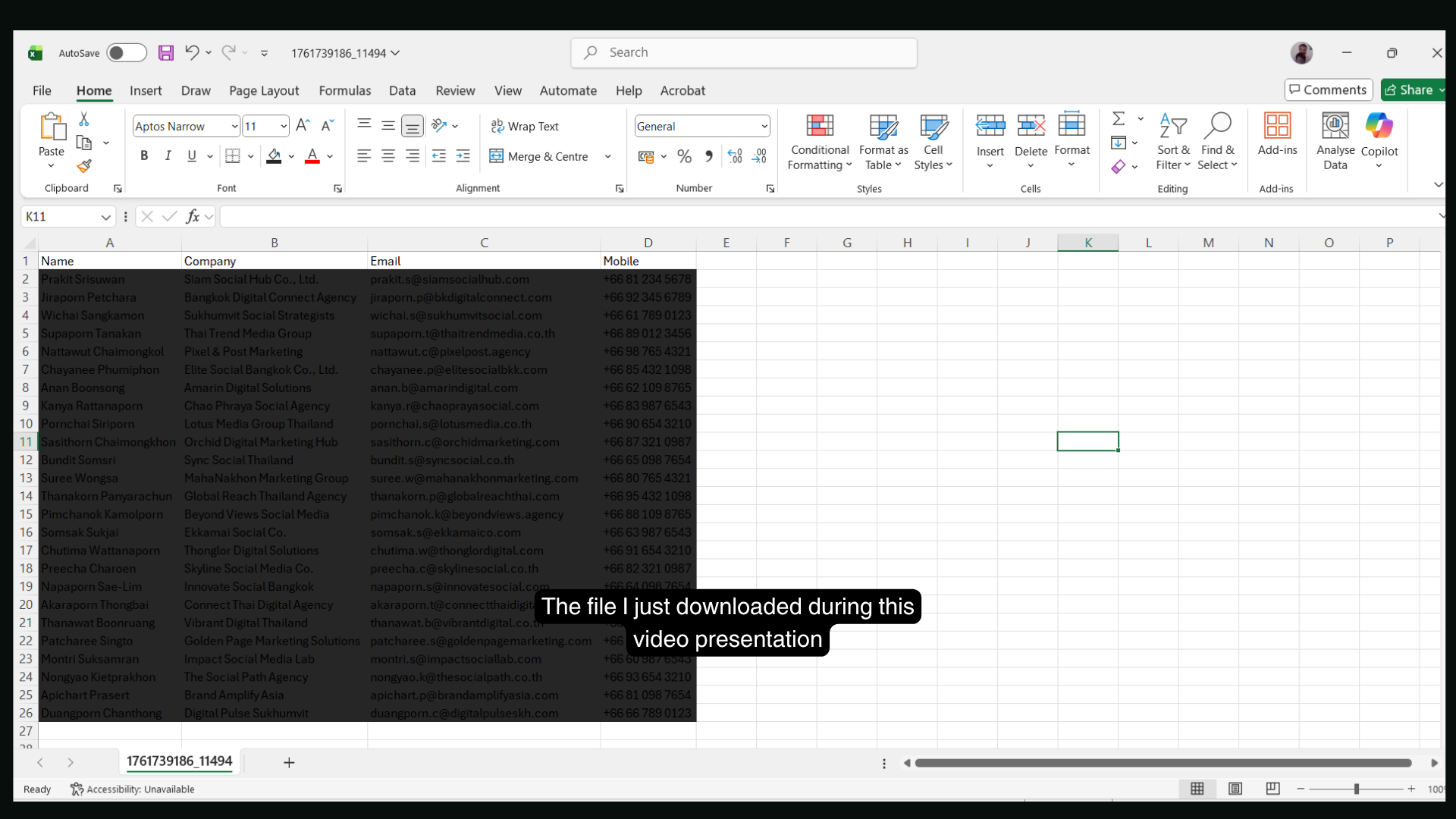
Task: Open the Formulas menu tab
Action: click(x=345, y=91)
